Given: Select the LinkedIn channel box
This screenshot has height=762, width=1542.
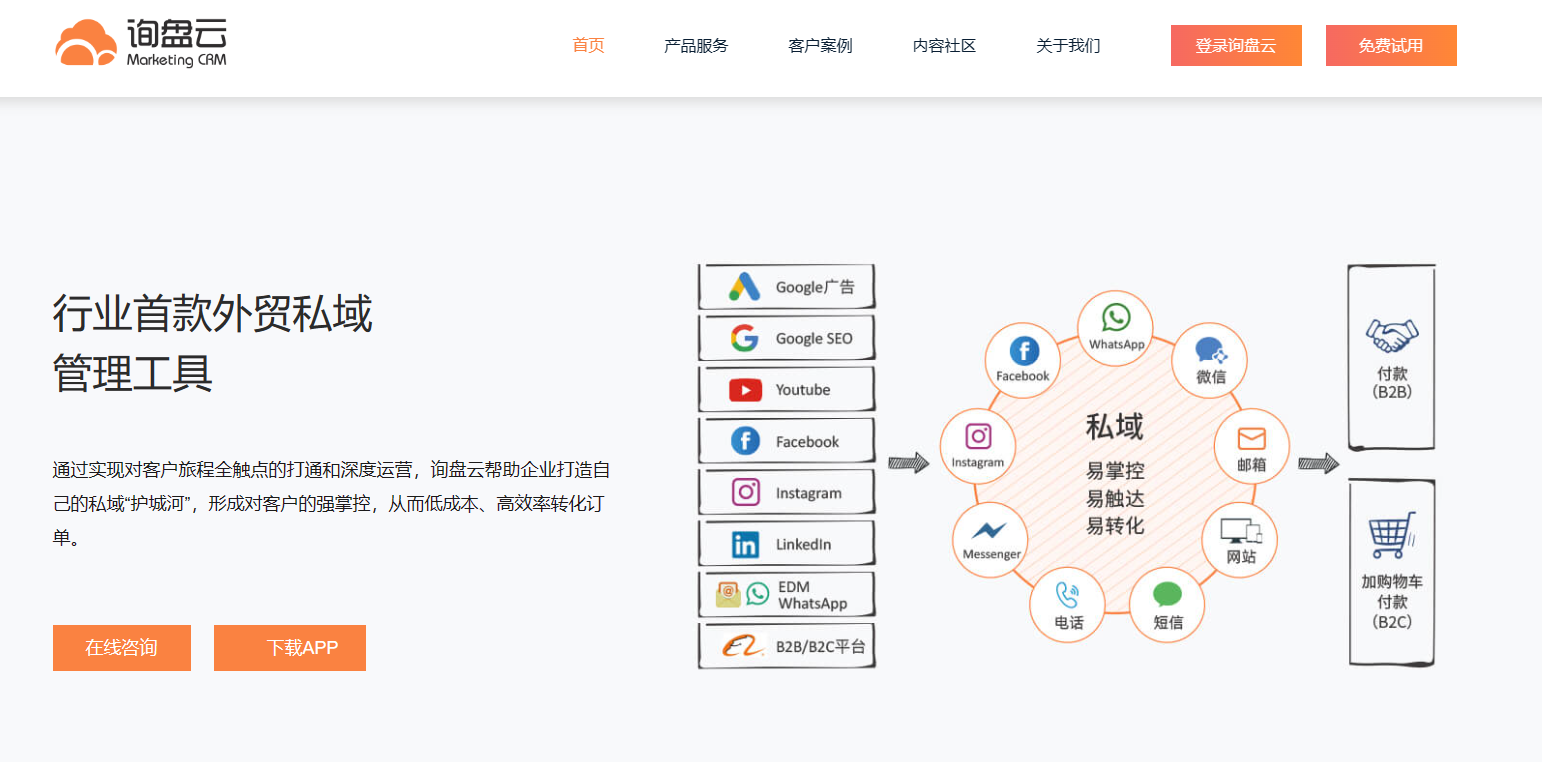Looking at the screenshot, I should tap(786, 544).
